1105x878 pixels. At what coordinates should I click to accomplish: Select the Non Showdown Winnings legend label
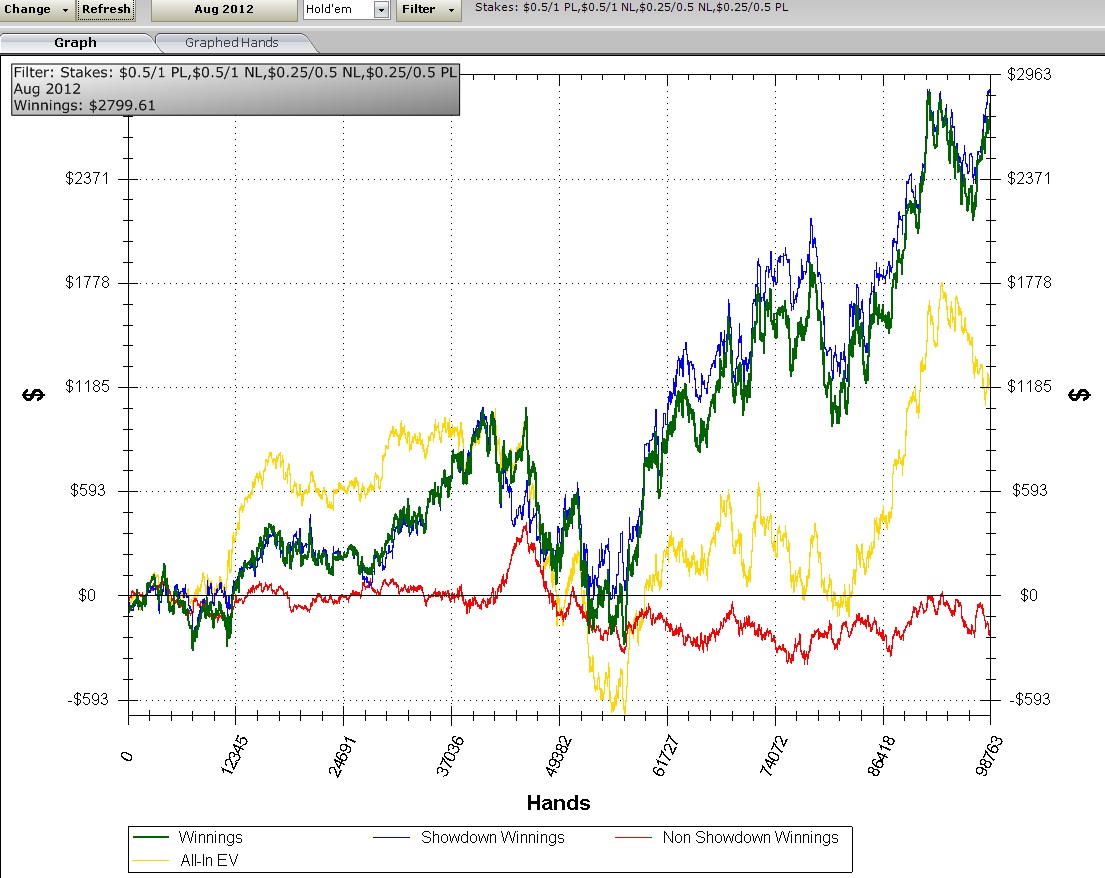tap(750, 838)
